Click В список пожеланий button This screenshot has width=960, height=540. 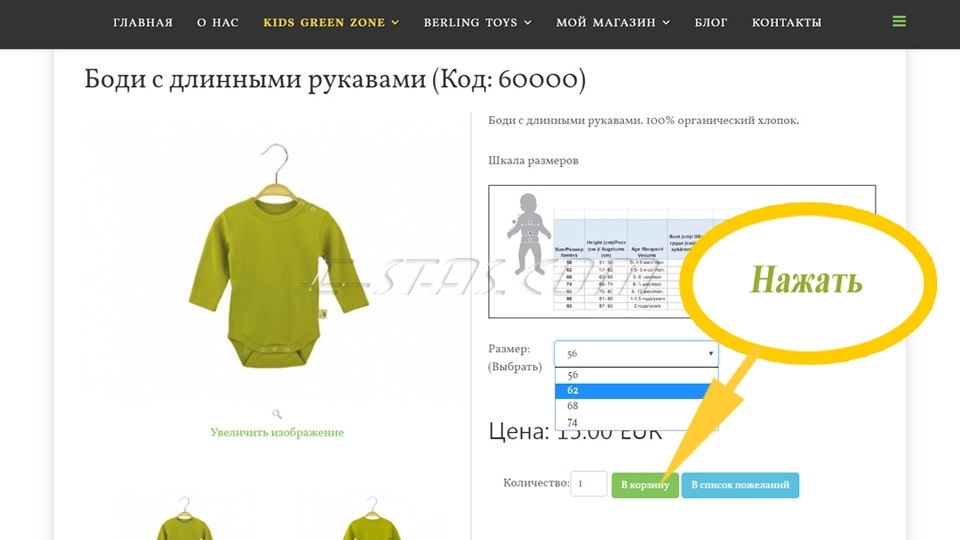coord(740,485)
